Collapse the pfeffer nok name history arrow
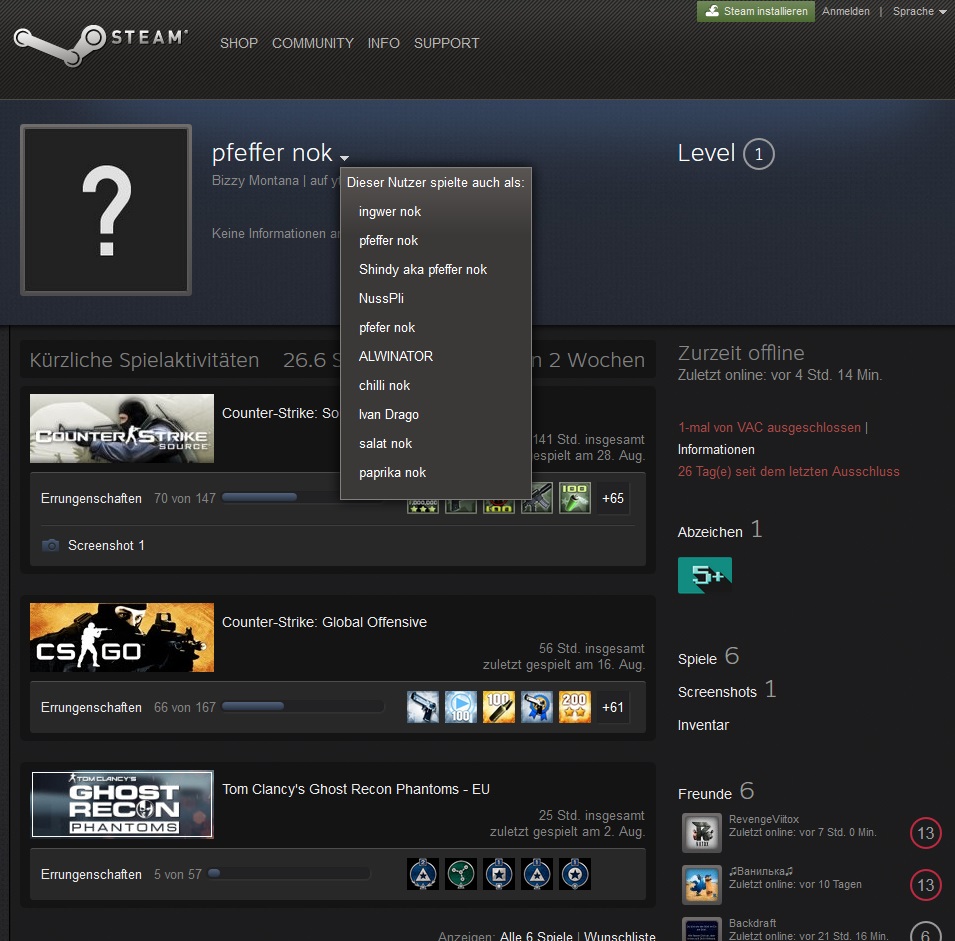 (344, 158)
